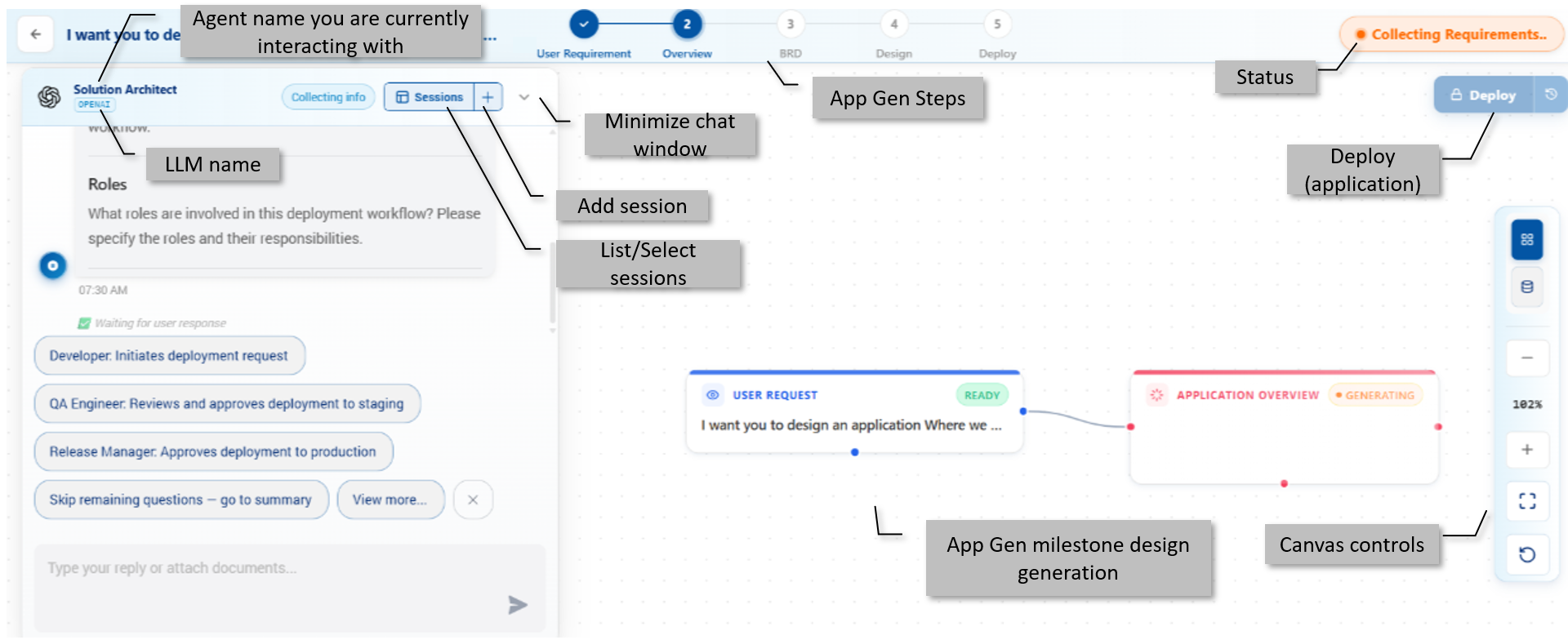Fit the canvas to screen
This screenshot has height=640, width=1568.
click(x=1526, y=500)
